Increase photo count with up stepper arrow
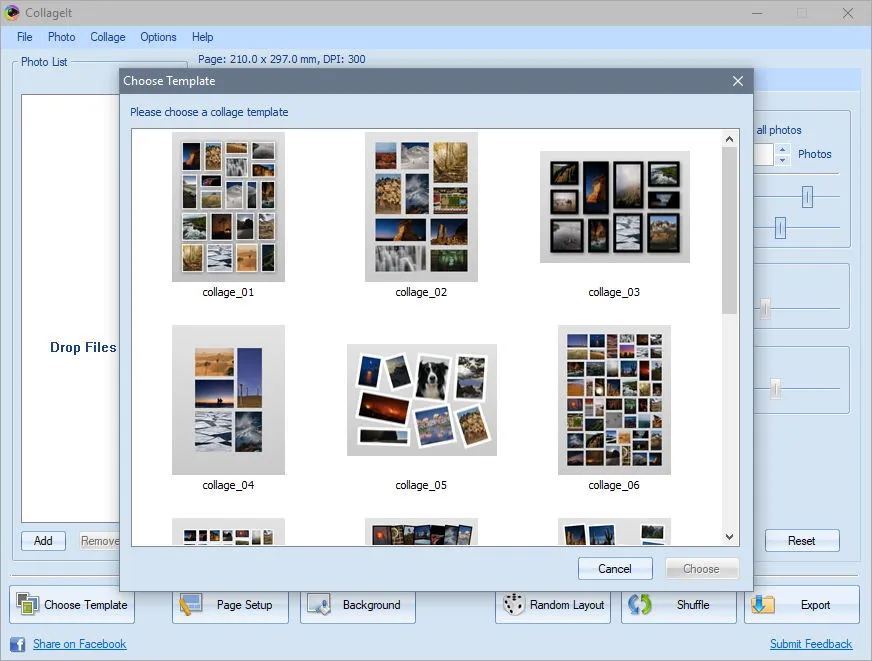Viewport: 872px width, 661px height. 782,149
